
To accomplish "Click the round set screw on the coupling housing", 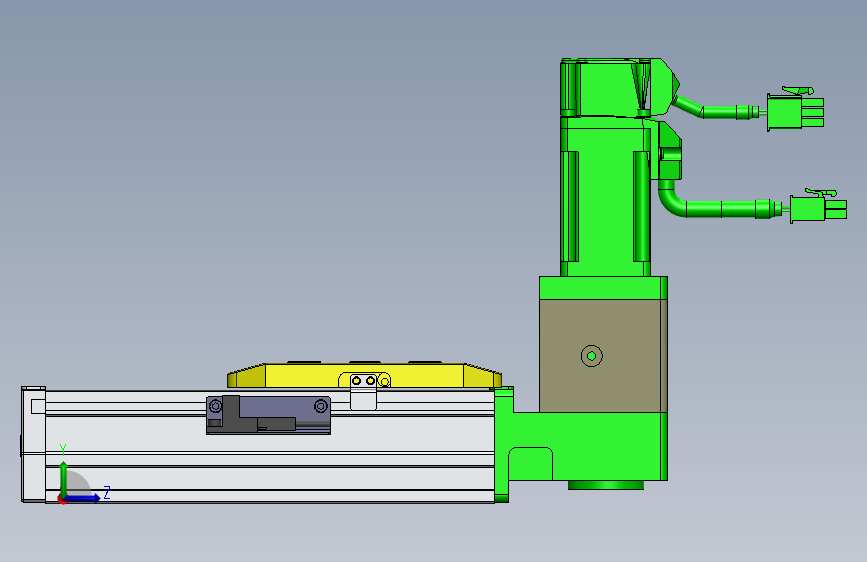I will point(592,356).
